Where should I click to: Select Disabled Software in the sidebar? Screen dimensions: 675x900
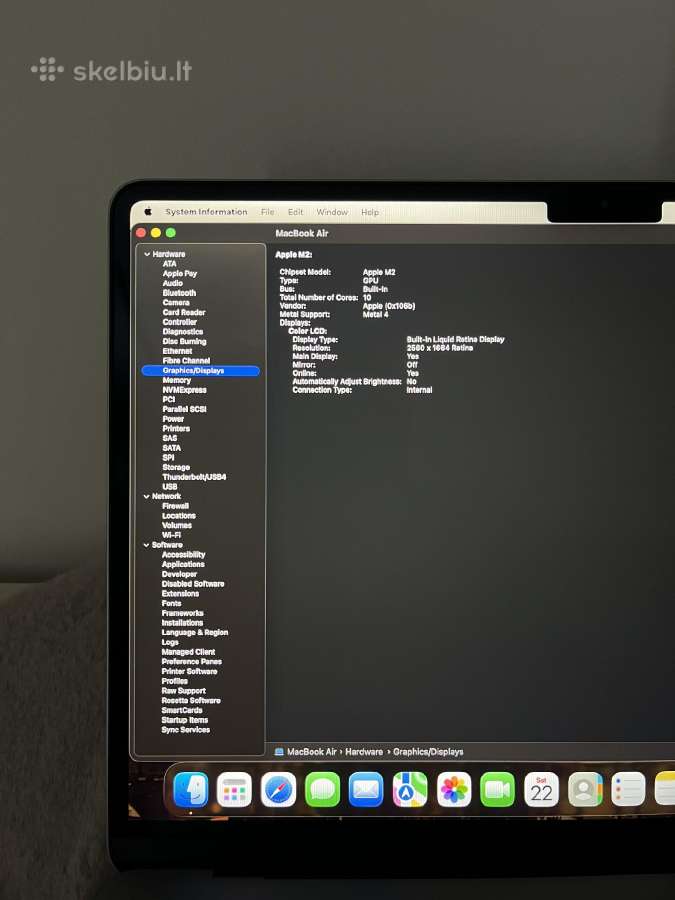[x=193, y=584]
